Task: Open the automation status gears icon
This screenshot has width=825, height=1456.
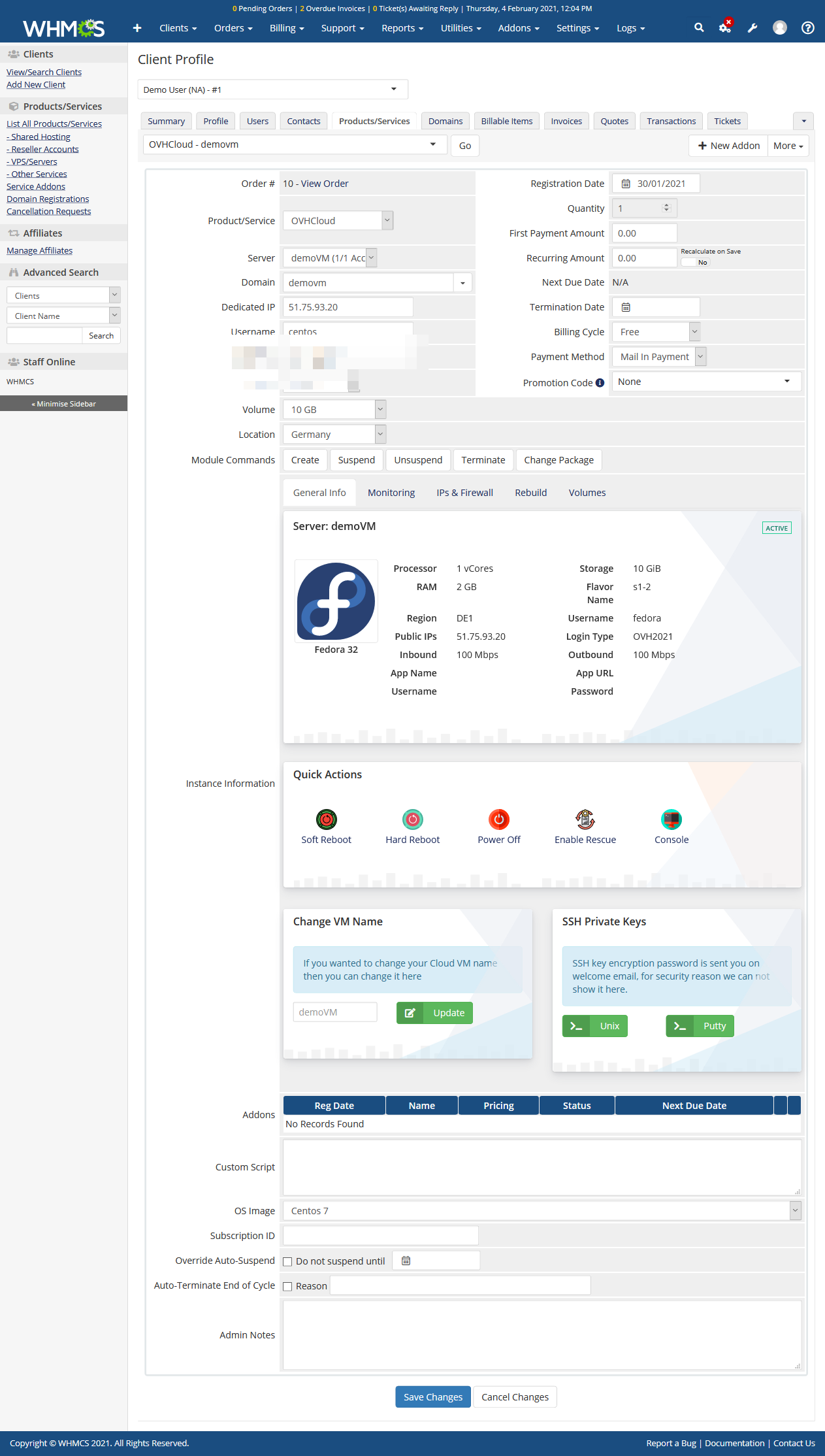Action: pos(725,27)
